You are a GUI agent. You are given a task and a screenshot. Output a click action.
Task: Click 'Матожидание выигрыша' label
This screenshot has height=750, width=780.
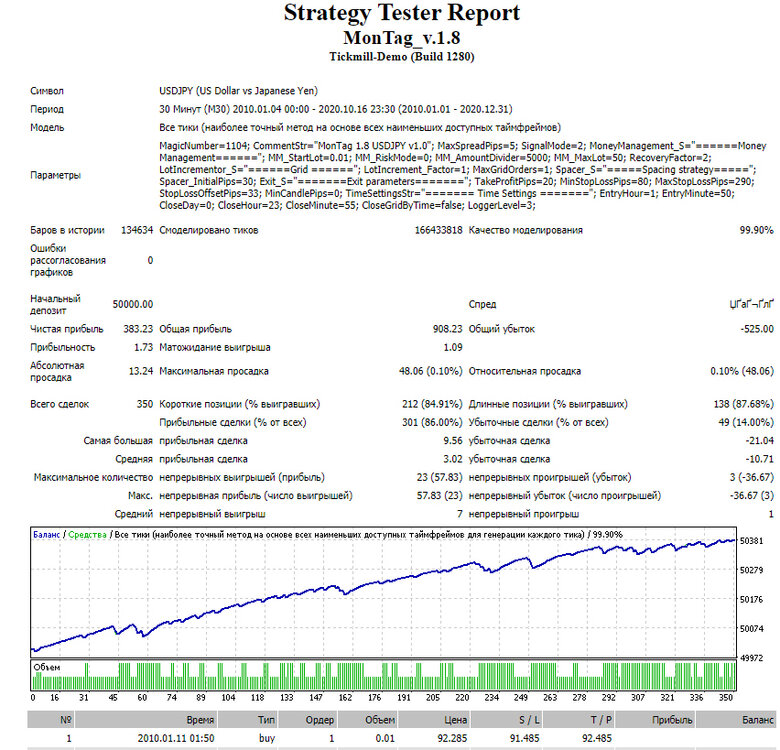(x=215, y=348)
